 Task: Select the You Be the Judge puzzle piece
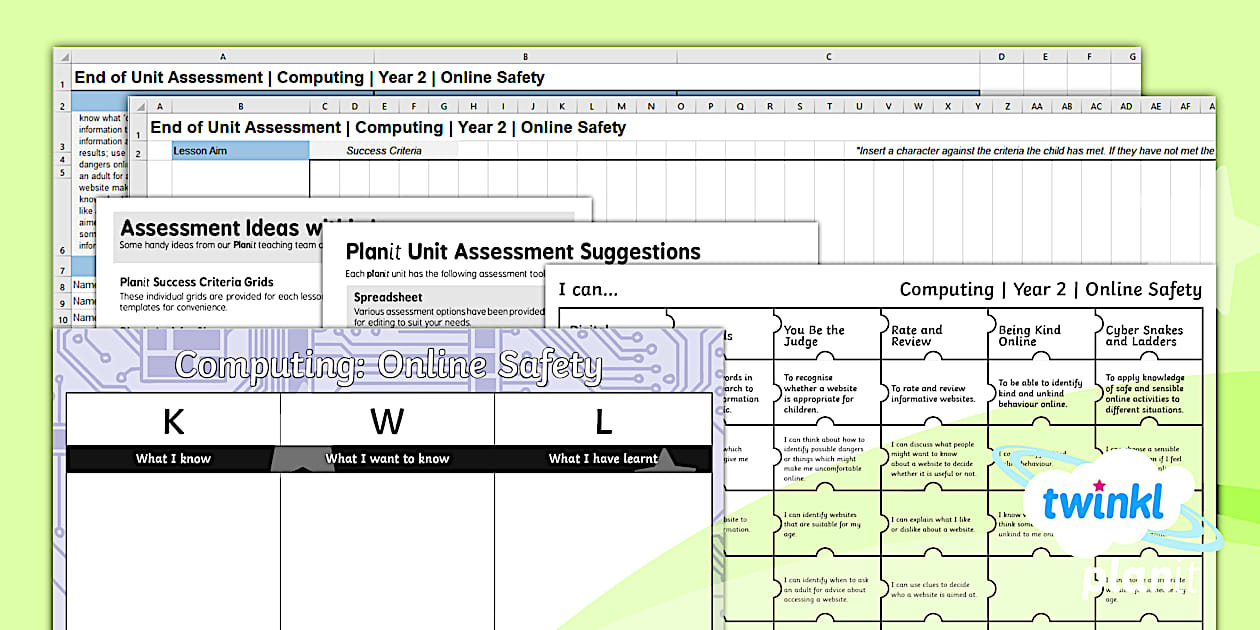826,336
